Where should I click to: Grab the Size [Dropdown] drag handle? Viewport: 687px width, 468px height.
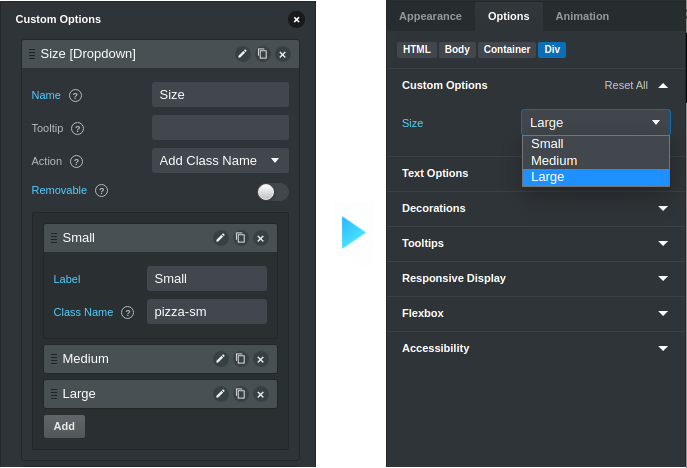coord(32,54)
